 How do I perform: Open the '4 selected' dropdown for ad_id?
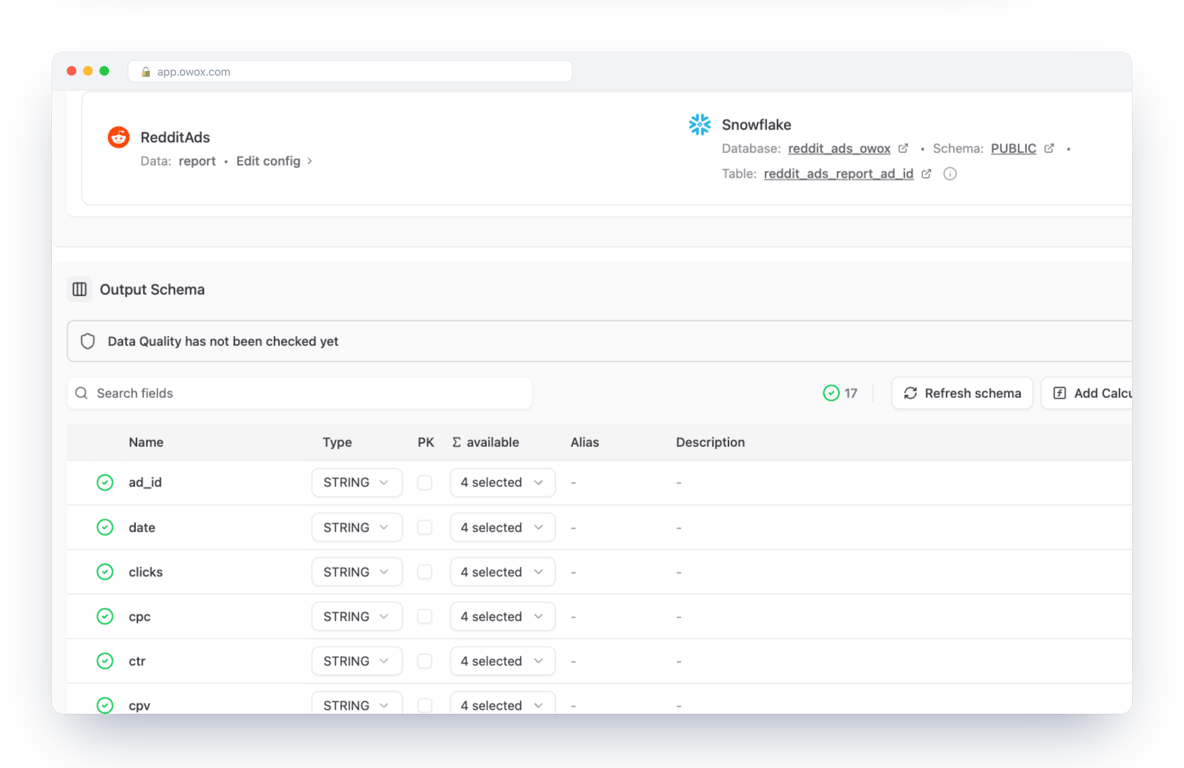tap(502, 483)
